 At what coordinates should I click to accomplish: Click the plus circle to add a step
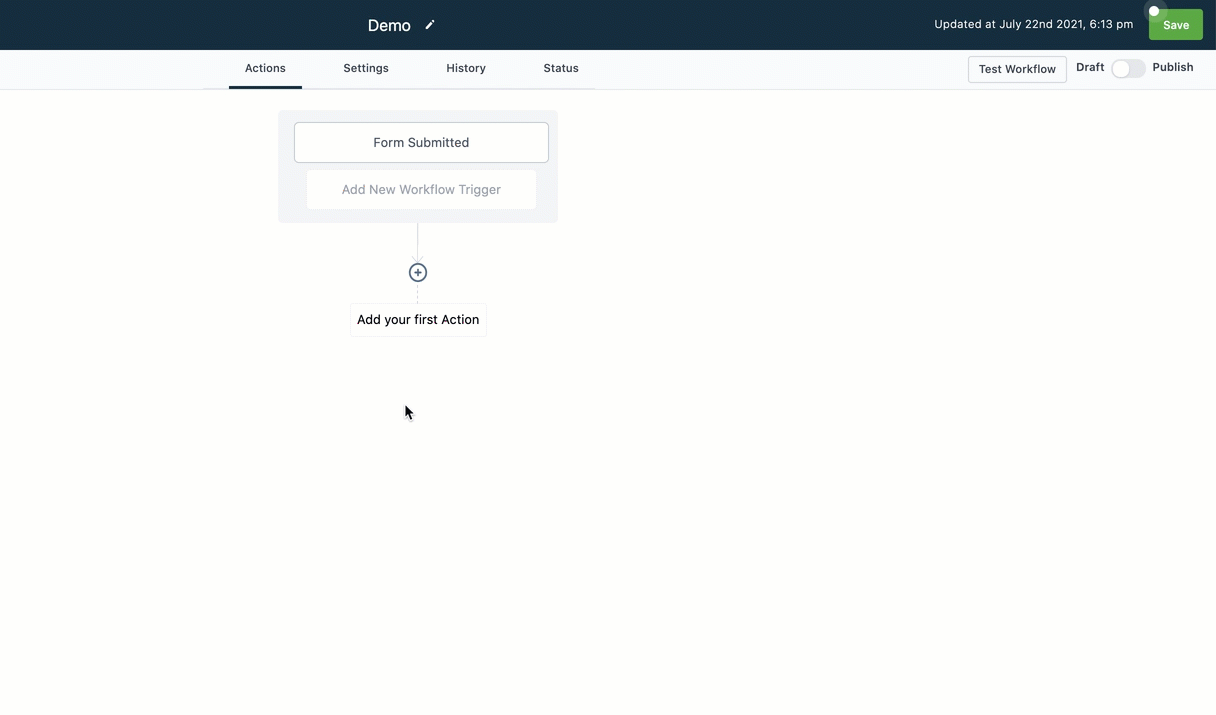(x=418, y=272)
